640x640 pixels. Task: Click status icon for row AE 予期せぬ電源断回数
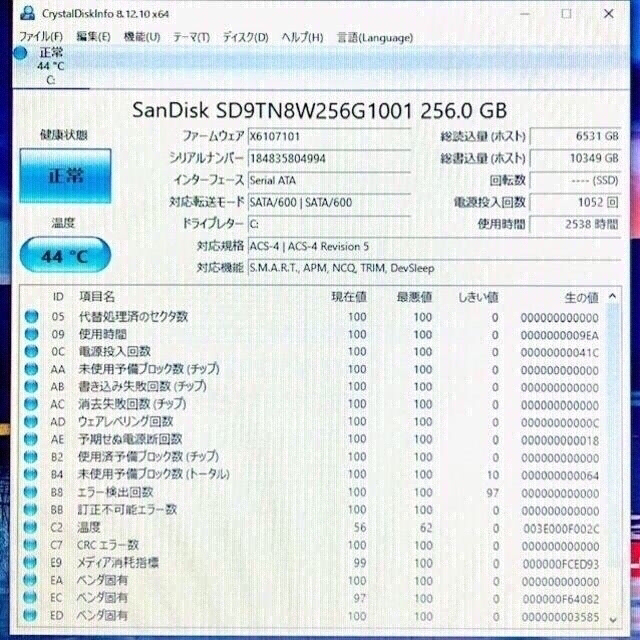(x=31, y=439)
